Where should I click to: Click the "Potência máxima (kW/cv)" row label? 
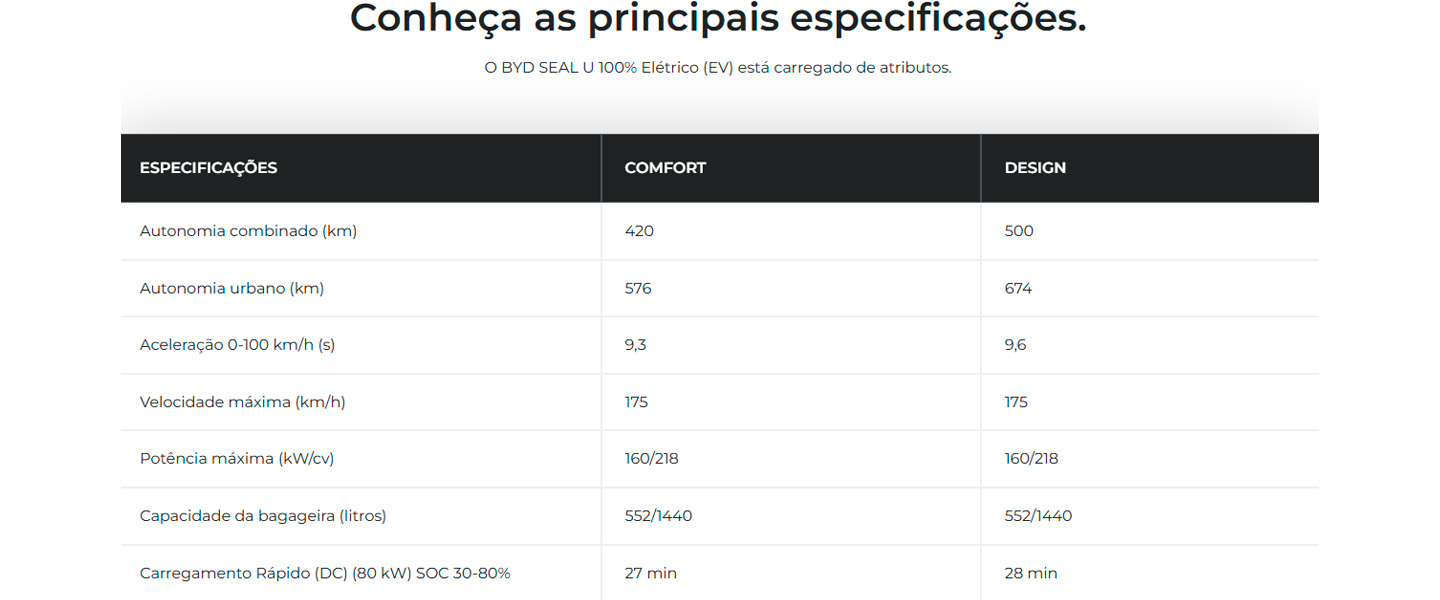237,459
